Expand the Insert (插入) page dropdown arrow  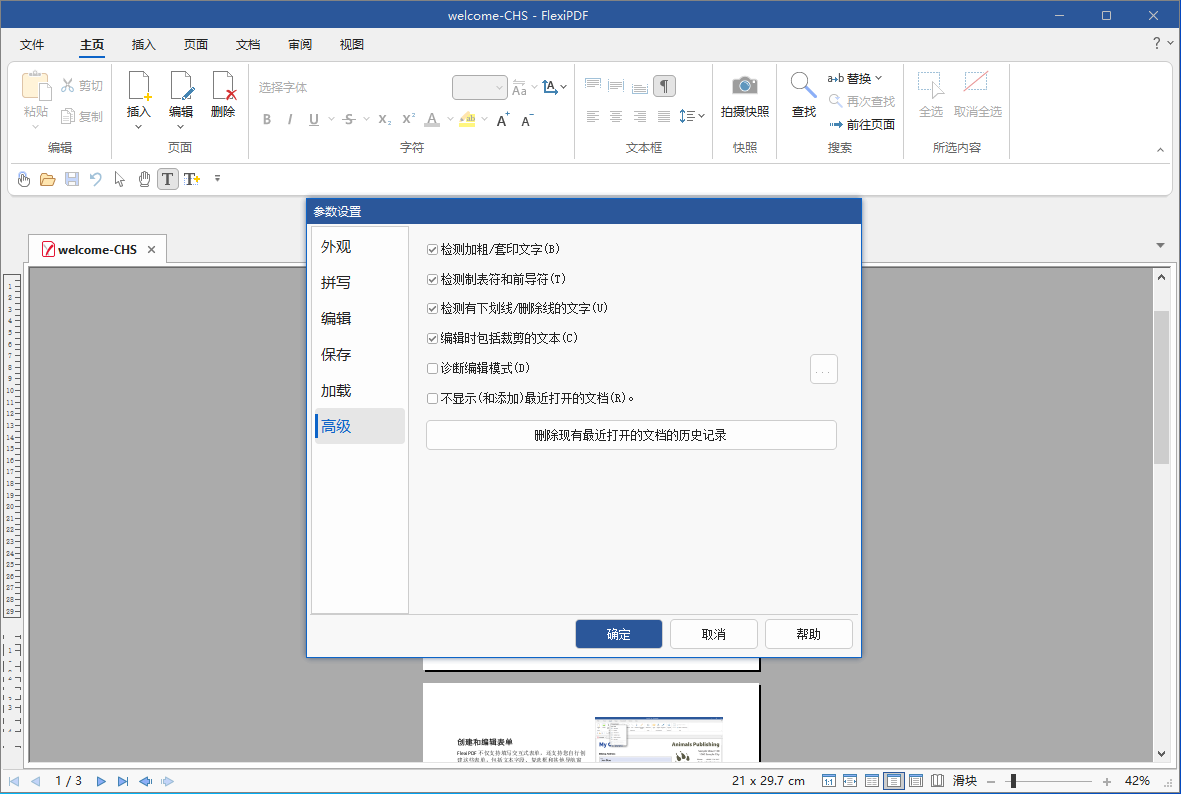tap(139, 127)
